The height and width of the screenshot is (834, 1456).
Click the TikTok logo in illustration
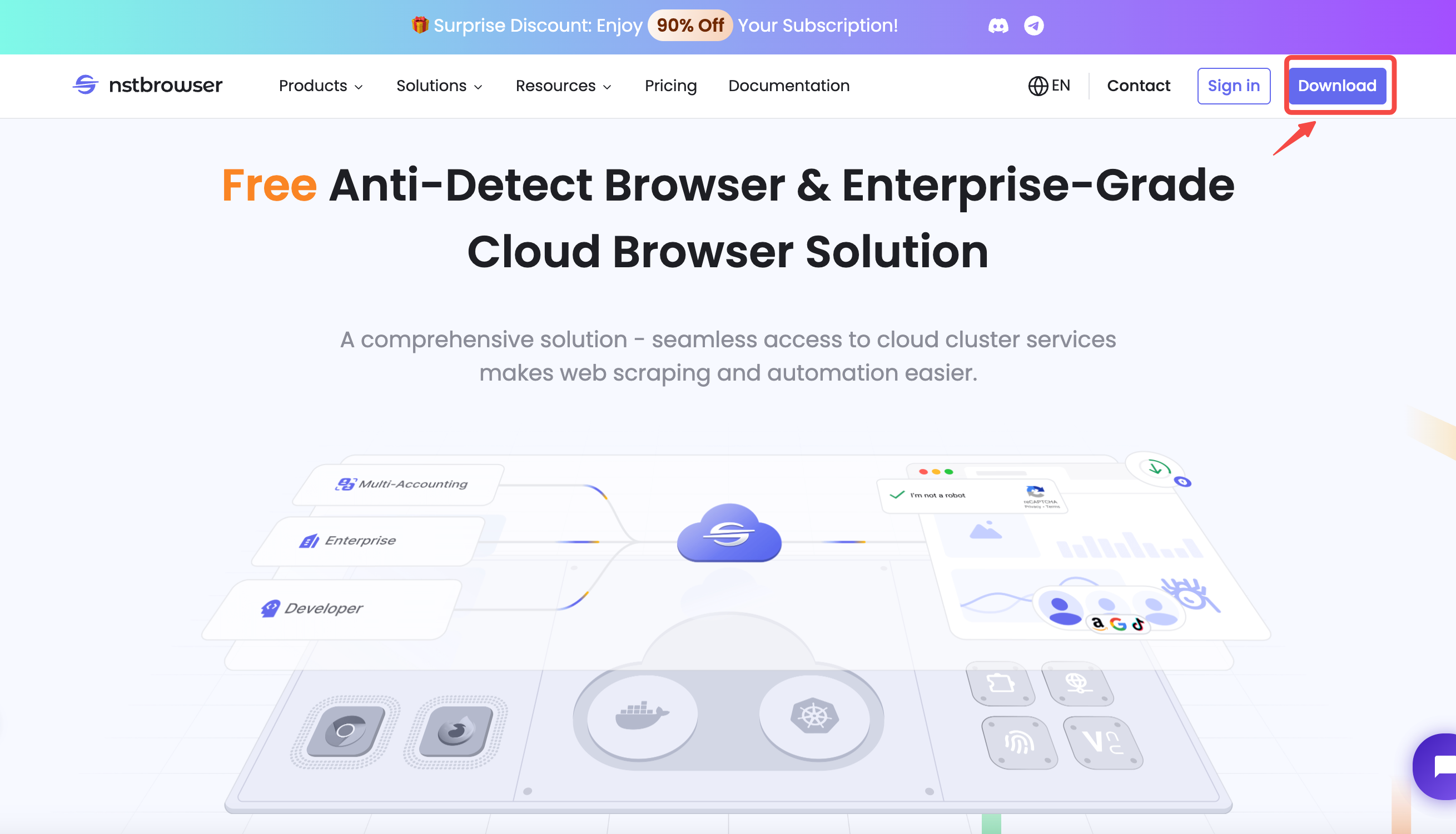coord(1138,625)
